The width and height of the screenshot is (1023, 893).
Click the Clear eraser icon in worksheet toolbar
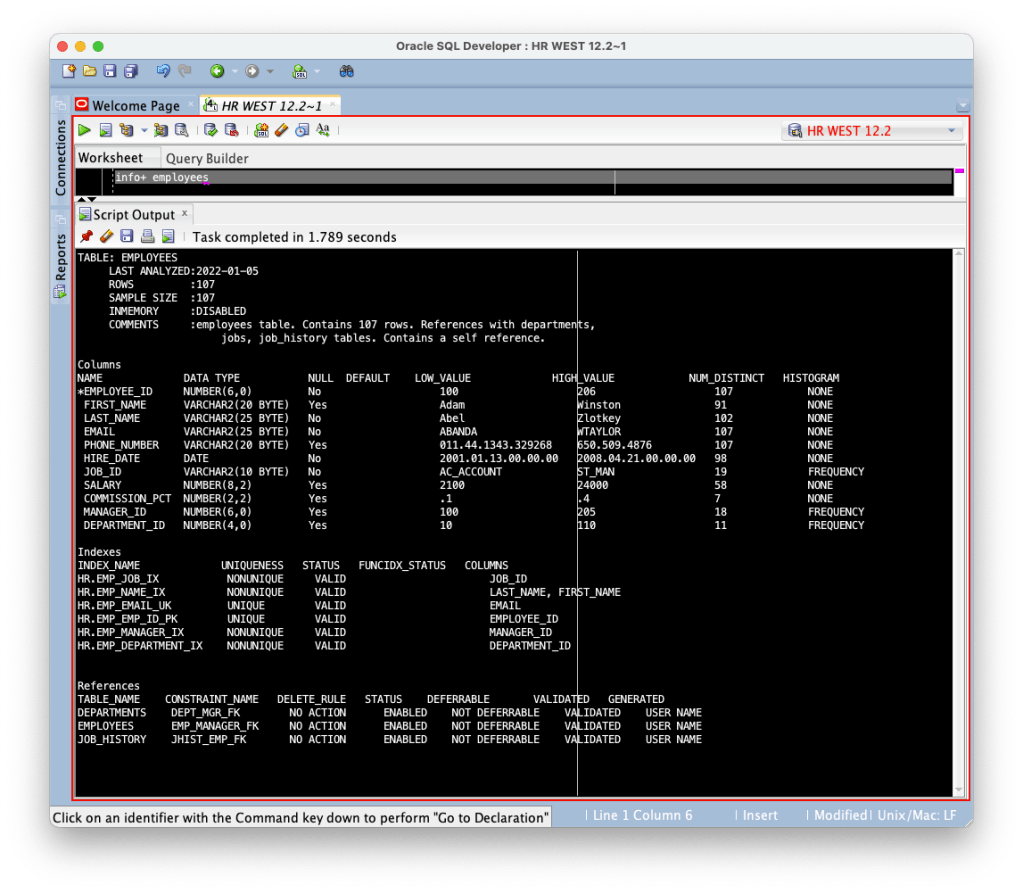pyautogui.click(x=281, y=130)
